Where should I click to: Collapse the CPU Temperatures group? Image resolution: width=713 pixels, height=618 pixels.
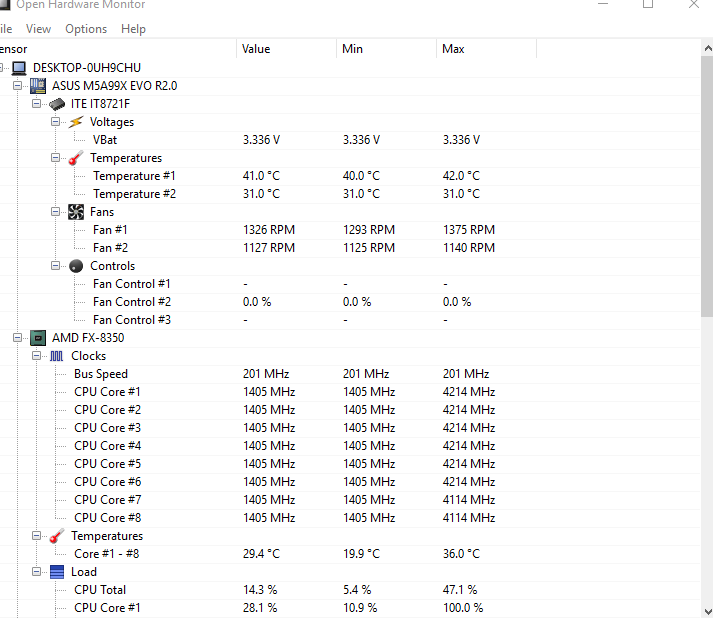[36, 536]
